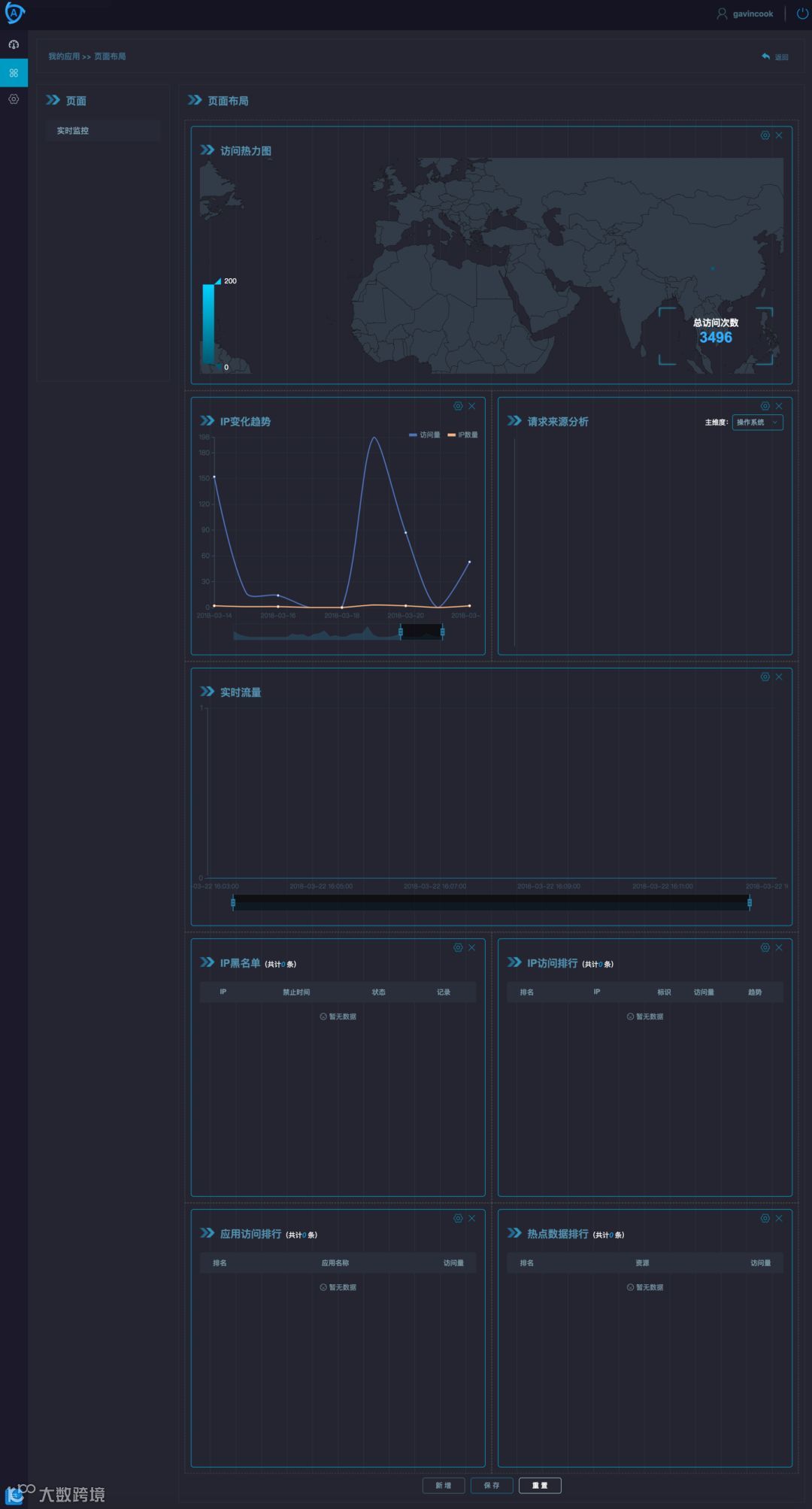Close the 访问热力图 panel
Viewport: 812px width, 1509px height.
779,135
